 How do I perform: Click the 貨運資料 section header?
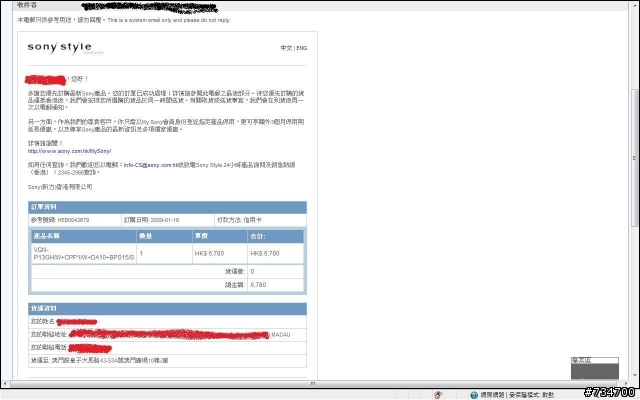click(x=167, y=309)
